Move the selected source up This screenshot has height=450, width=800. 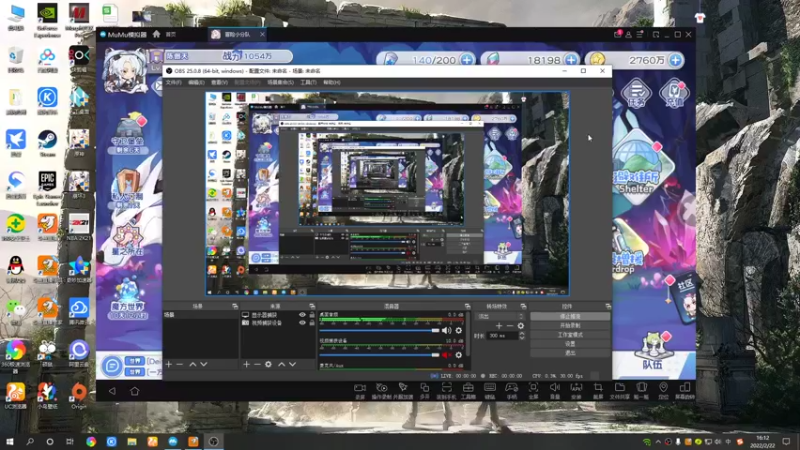[281, 364]
